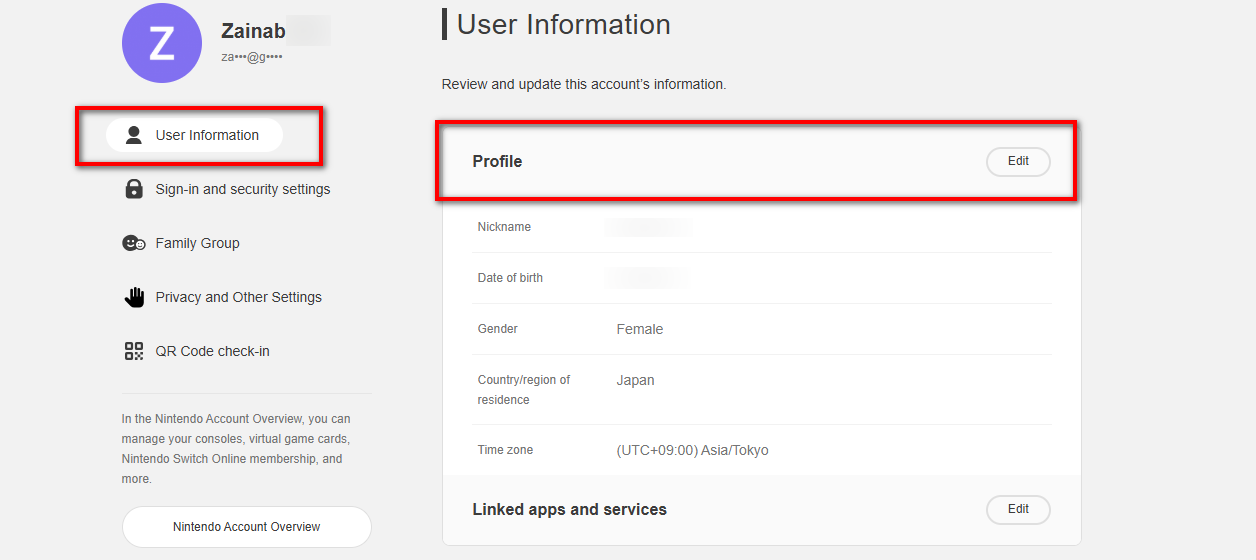Screen dimensions: 1256x560
Task: Select QR Code check-in option
Action: pyautogui.click(x=212, y=351)
